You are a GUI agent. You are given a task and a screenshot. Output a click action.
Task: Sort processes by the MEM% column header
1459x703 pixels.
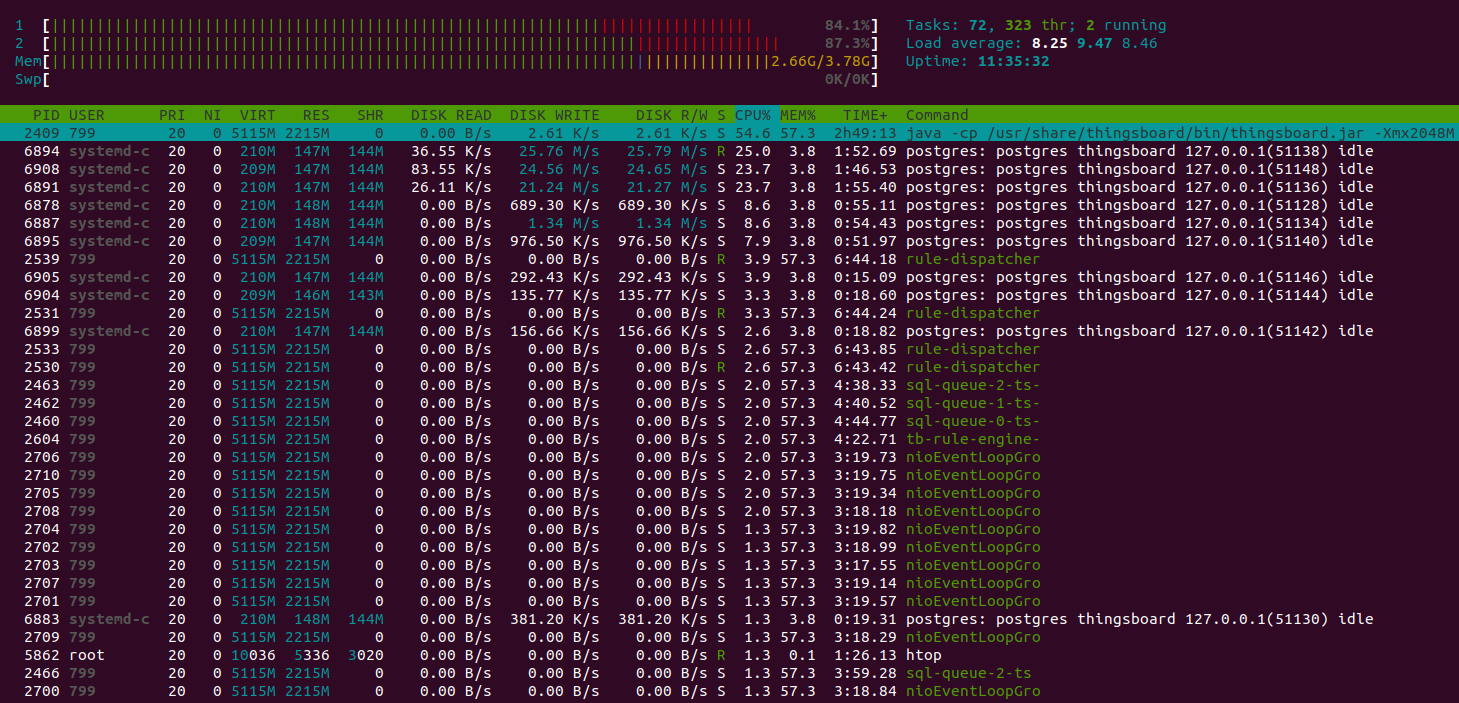797,115
